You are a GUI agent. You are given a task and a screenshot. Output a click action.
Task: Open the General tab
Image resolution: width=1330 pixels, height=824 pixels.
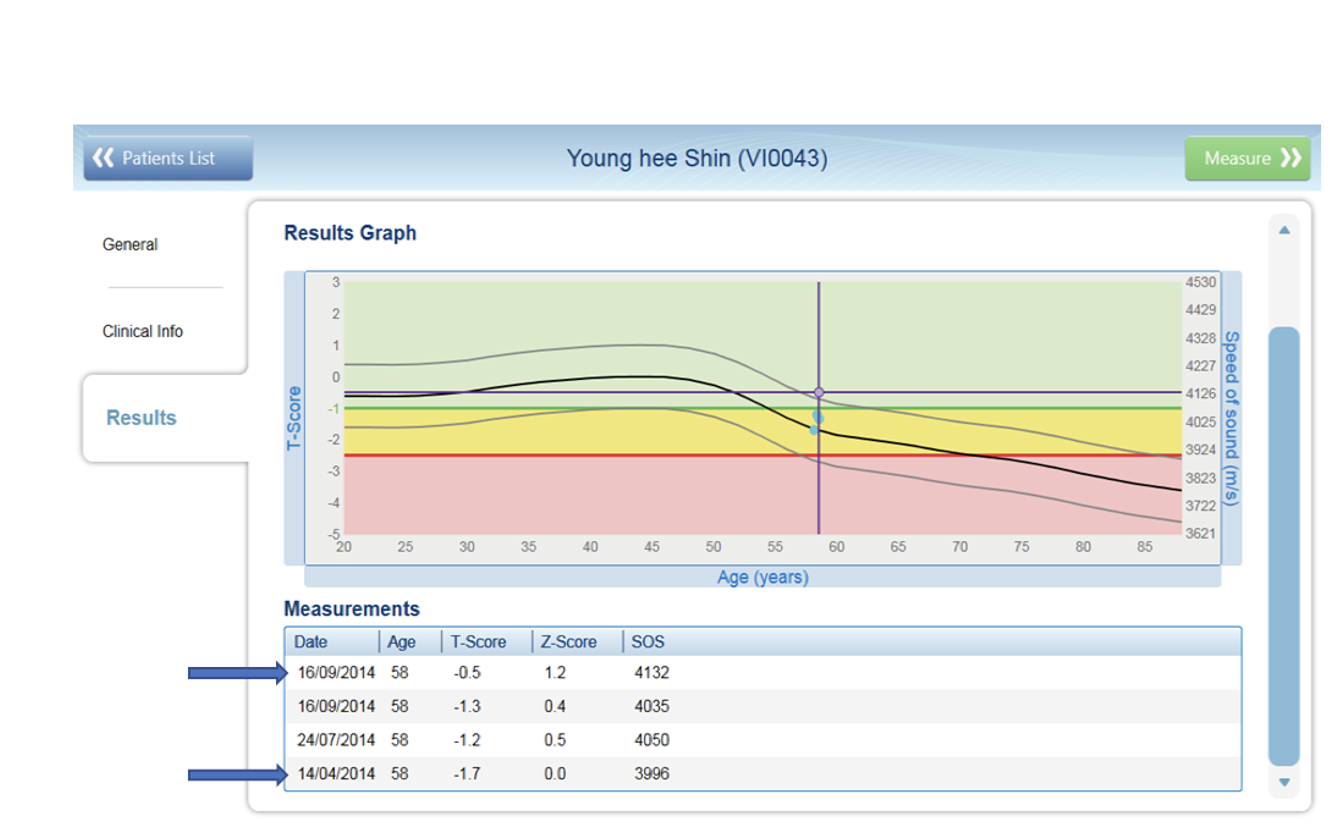[130, 244]
